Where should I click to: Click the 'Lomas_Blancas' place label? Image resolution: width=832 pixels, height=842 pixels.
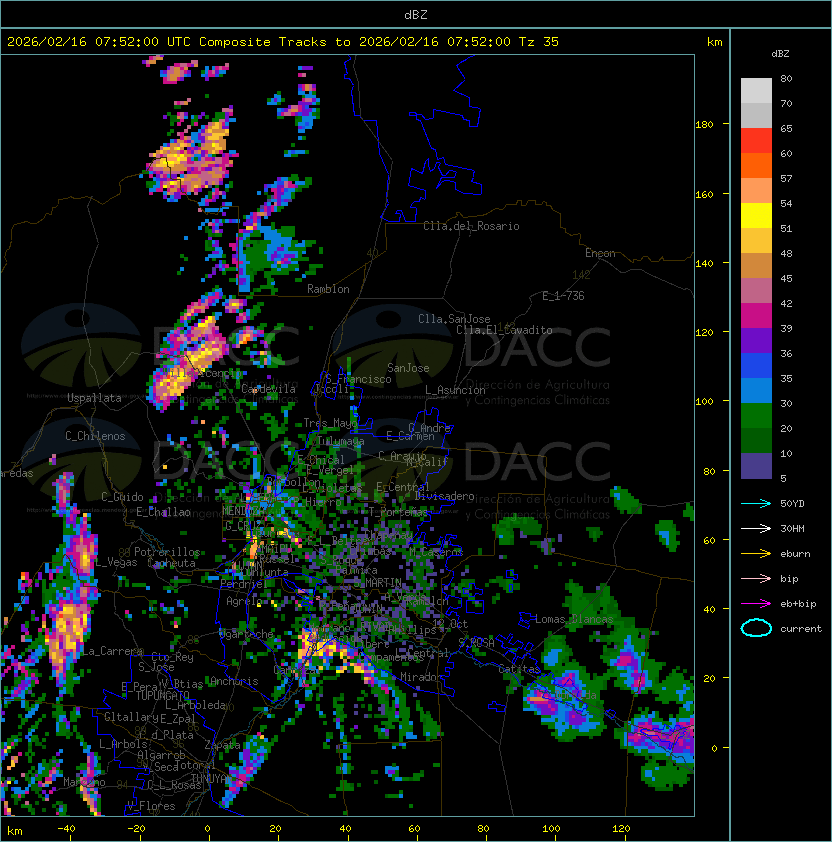click(574, 619)
